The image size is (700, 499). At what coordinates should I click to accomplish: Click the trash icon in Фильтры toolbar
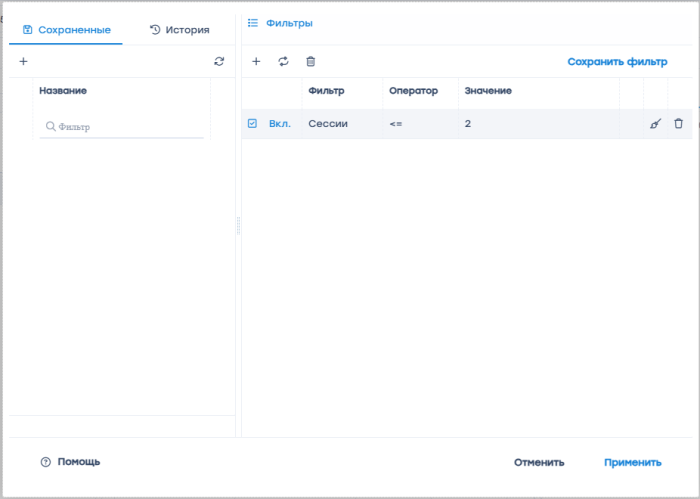tap(310, 62)
